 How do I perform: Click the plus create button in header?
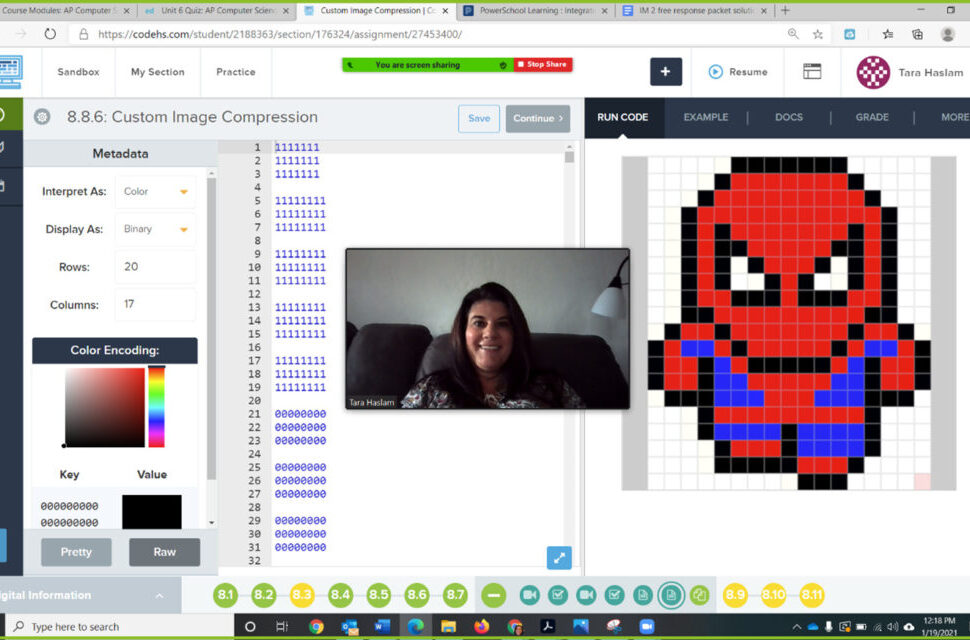tap(666, 72)
